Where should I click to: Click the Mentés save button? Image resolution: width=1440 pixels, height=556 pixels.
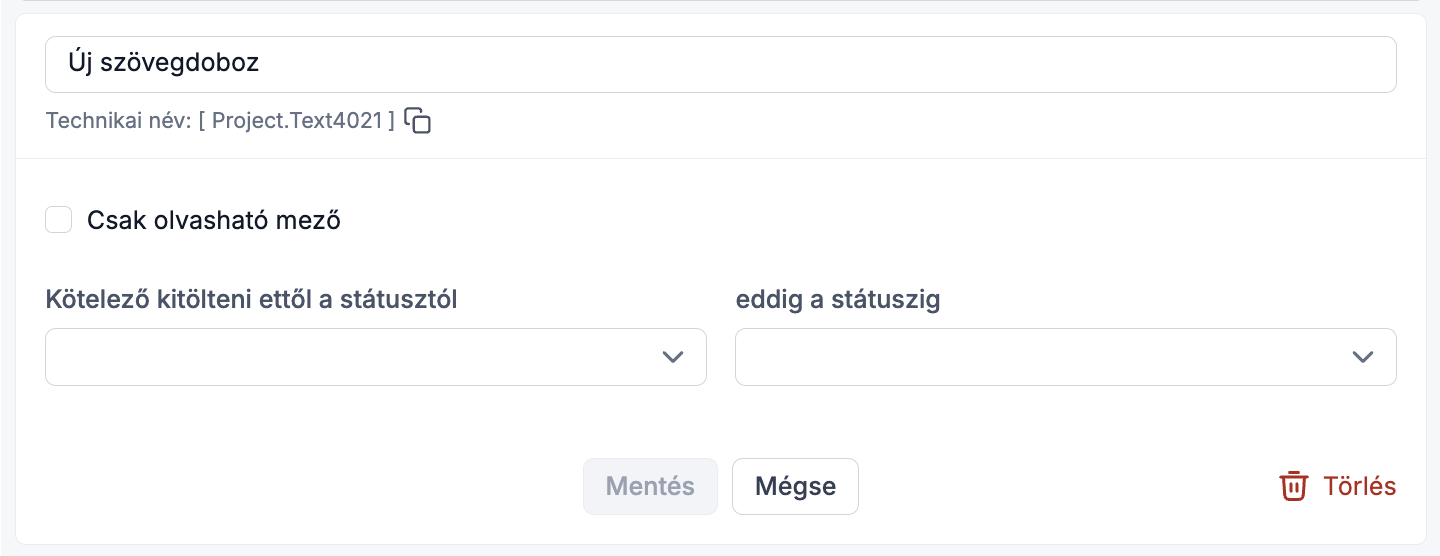pyautogui.click(x=650, y=487)
